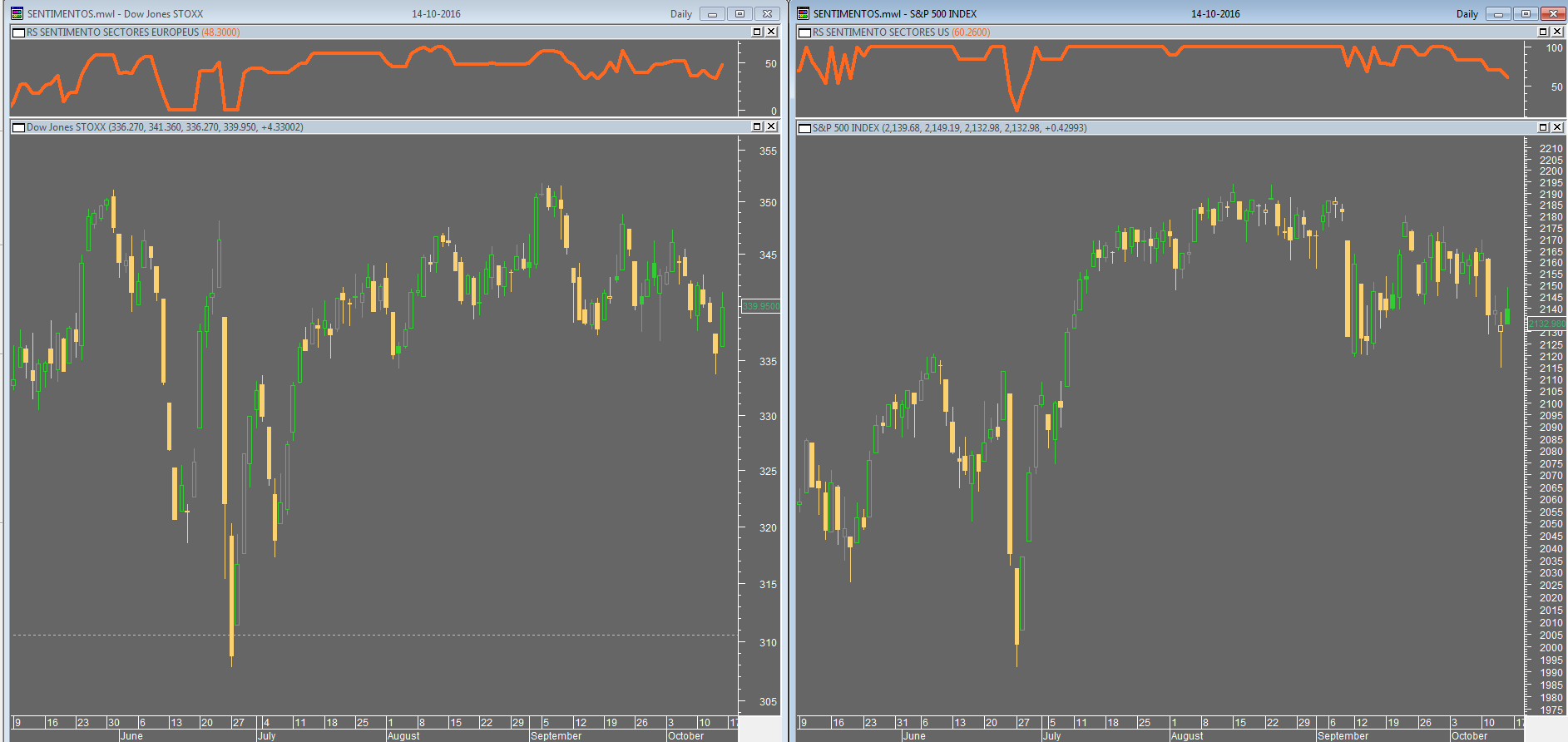Viewport: 1568px width, 742px height.
Task: Maximize the Dow Jones STOXX inner price pane
Action: pyautogui.click(x=757, y=126)
